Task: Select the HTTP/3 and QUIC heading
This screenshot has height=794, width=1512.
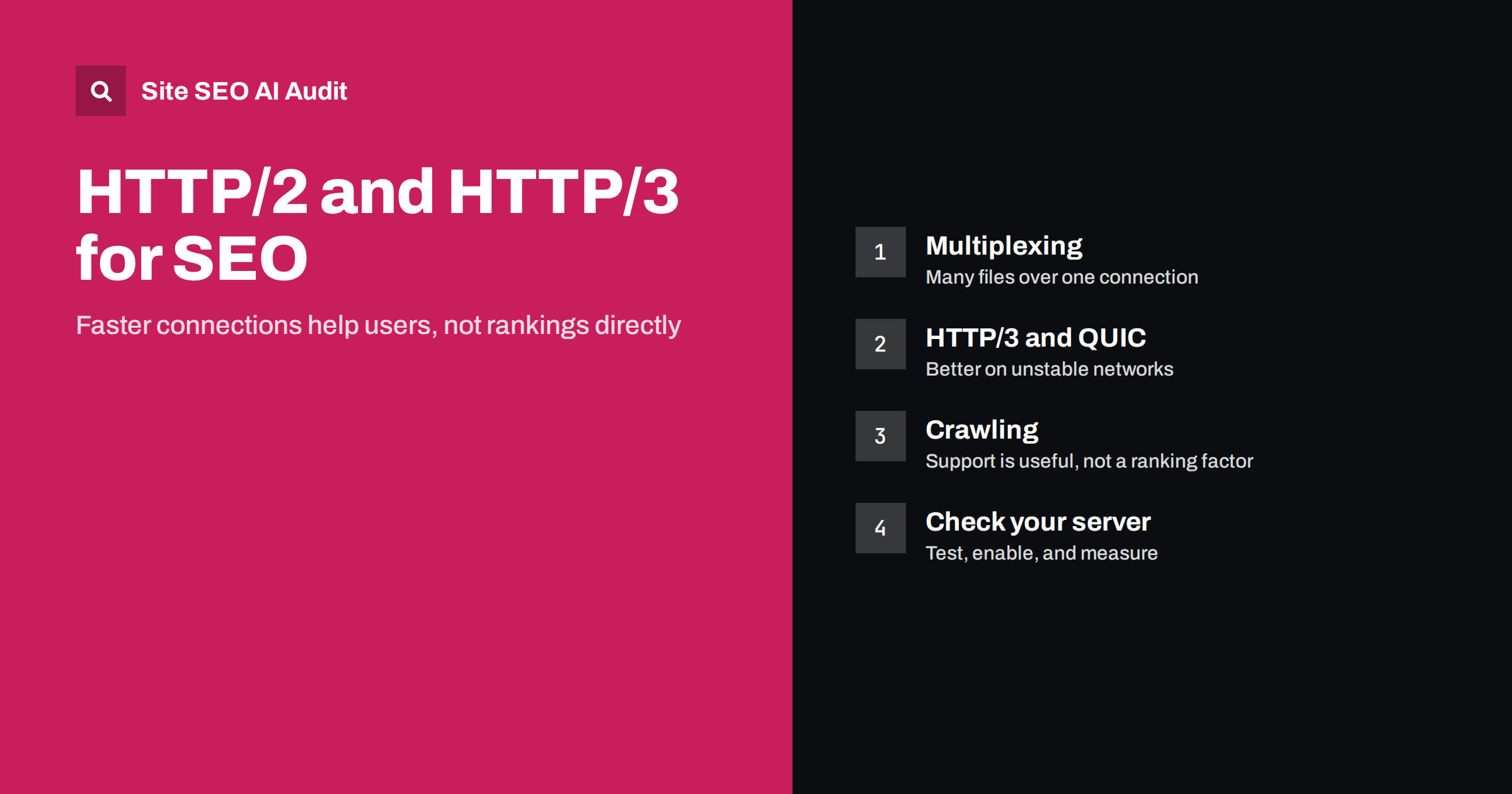Action: [x=1036, y=338]
